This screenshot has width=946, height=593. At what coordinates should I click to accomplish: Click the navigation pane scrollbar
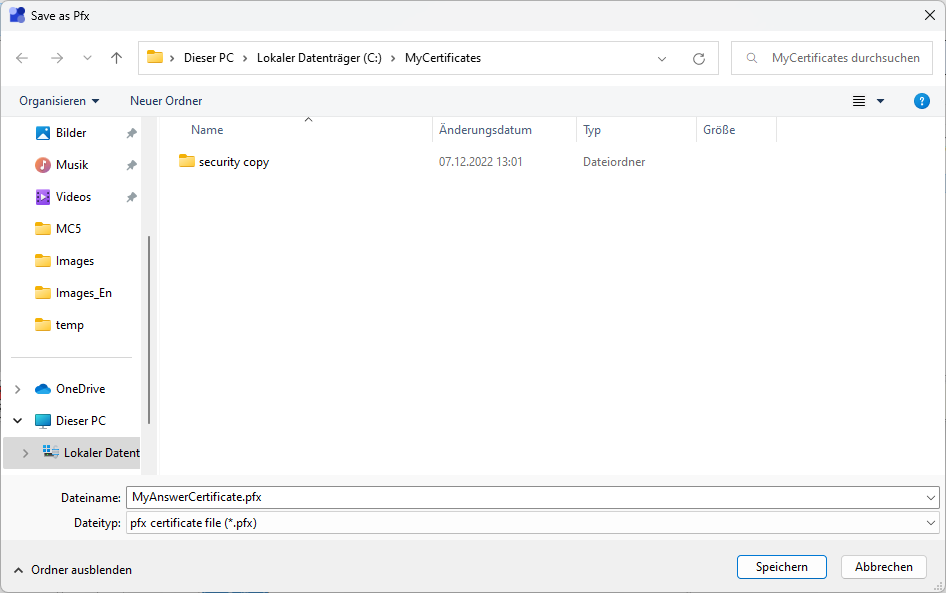point(149,330)
